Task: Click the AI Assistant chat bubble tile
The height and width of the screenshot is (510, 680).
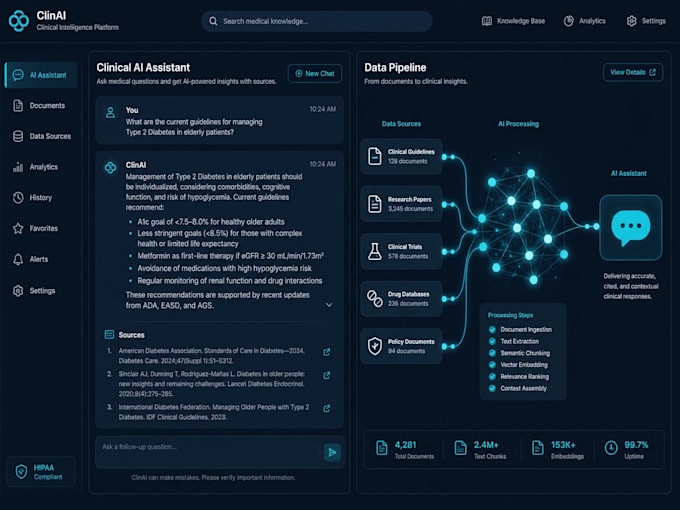Action: click(631, 228)
